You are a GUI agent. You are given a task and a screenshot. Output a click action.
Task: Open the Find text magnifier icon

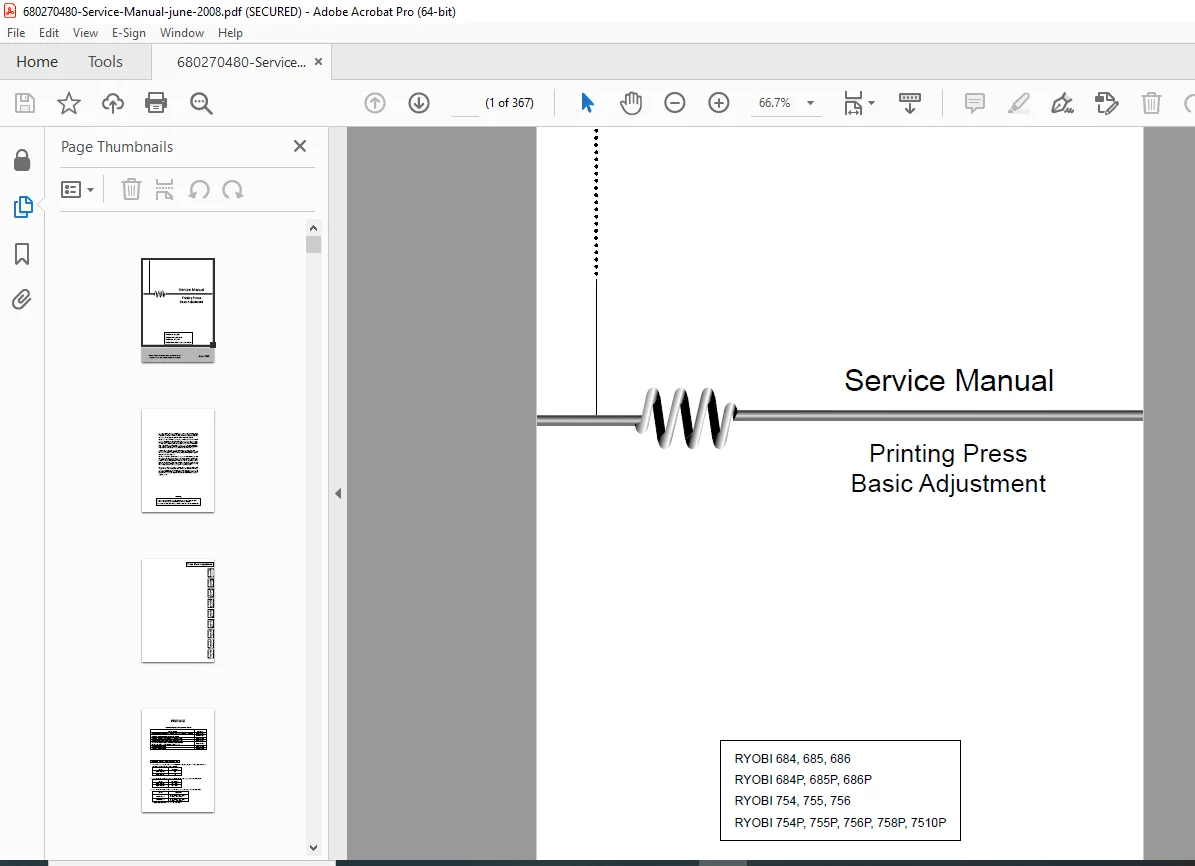[201, 103]
